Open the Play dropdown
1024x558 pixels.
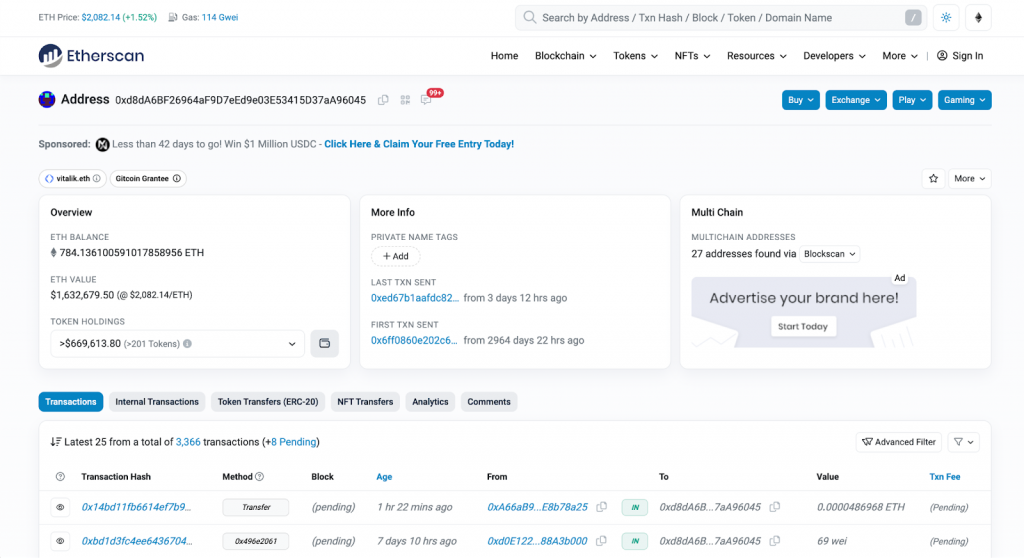(912, 100)
